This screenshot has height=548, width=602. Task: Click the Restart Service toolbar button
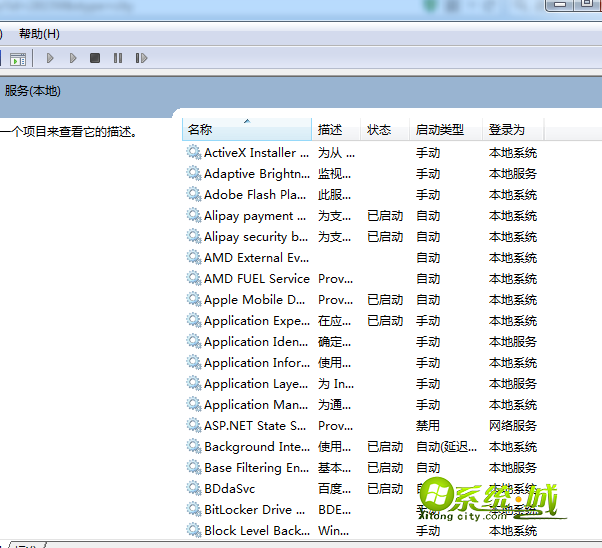coord(141,59)
